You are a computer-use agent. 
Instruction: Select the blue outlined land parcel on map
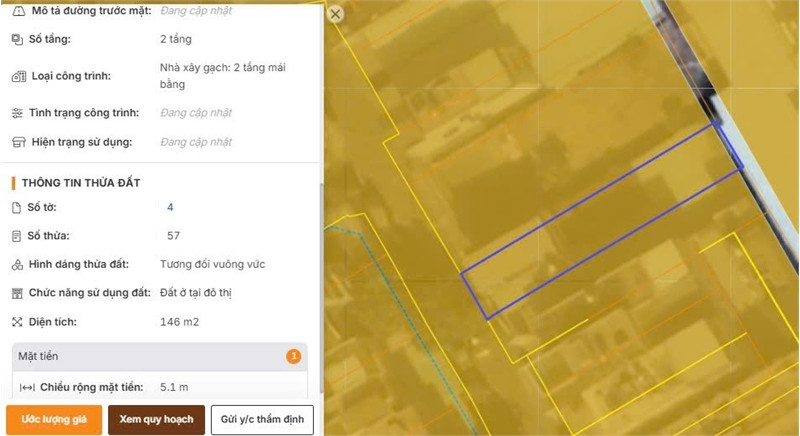click(602, 222)
